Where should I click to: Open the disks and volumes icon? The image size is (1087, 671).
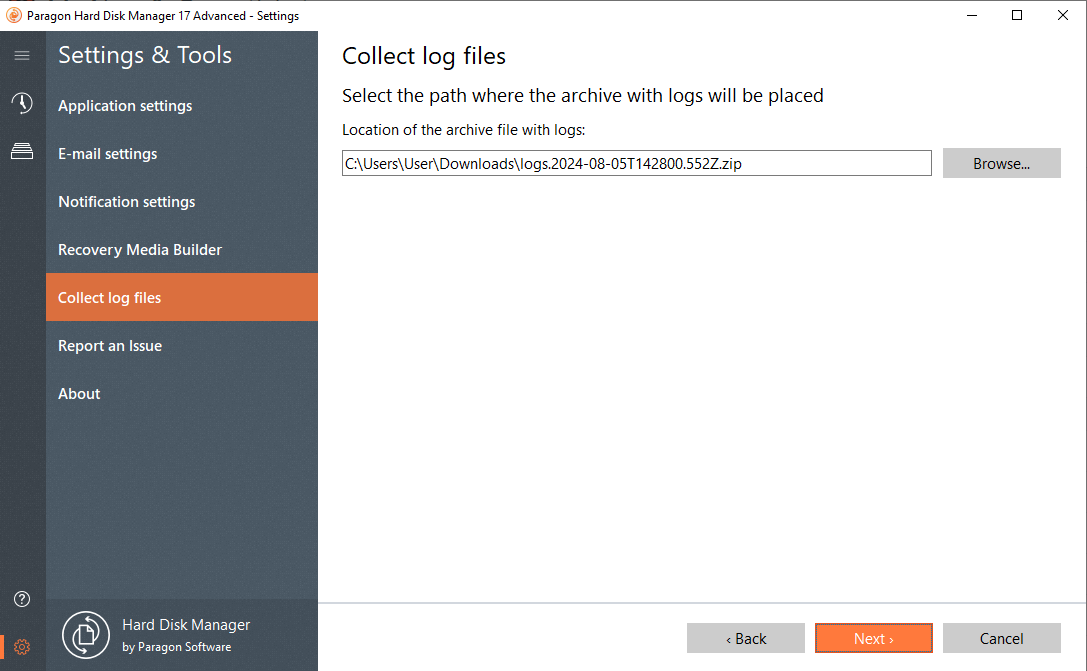[x=22, y=151]
